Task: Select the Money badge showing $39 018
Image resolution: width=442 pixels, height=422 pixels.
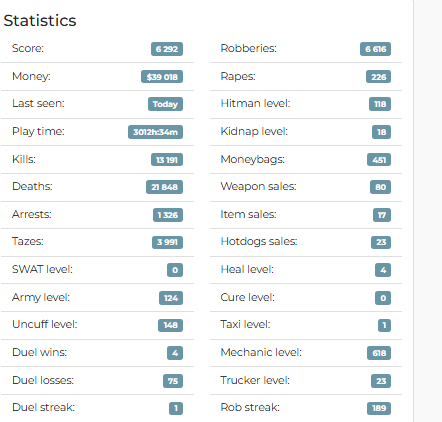Action: click(x=162, y=77)
